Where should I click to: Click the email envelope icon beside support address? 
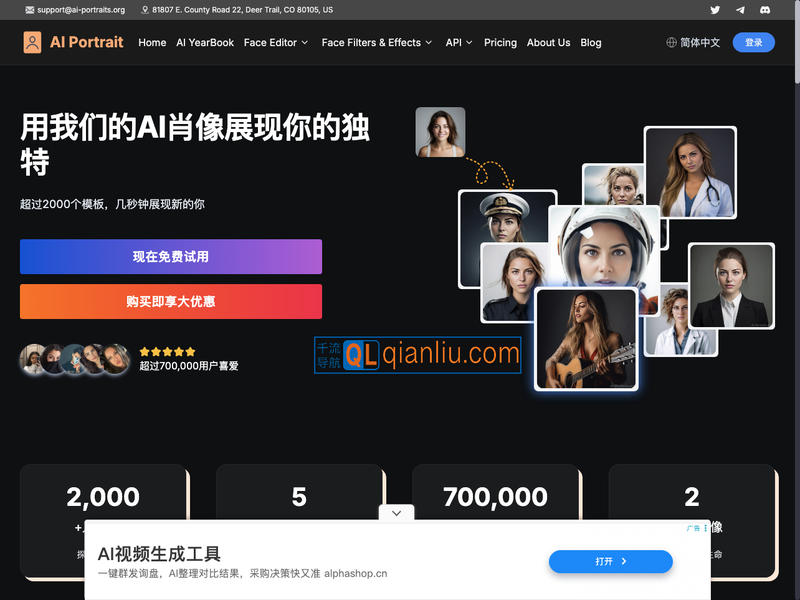pos(27,9)
